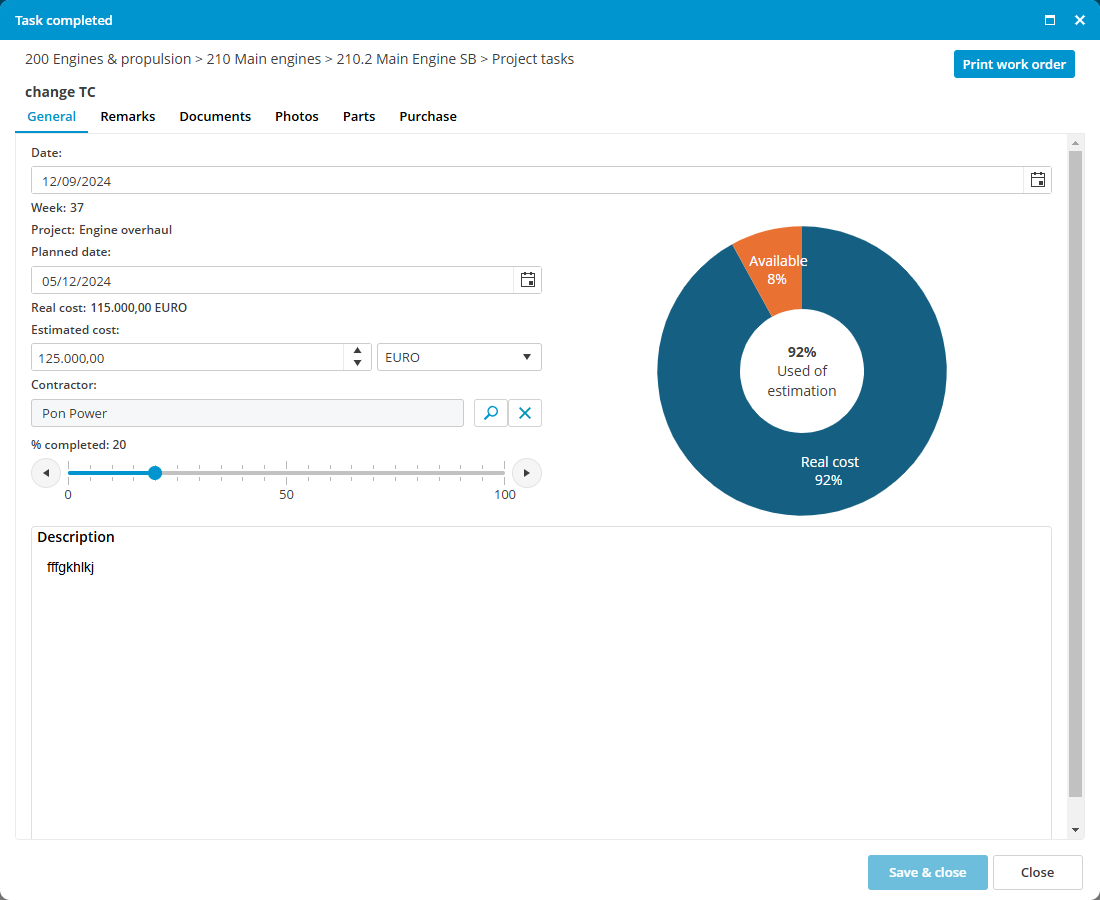The width and height of the screenshot is (1100, 900).
Task: Click the 'Project: Engine overhaul' text
Action: pos(102,229)
